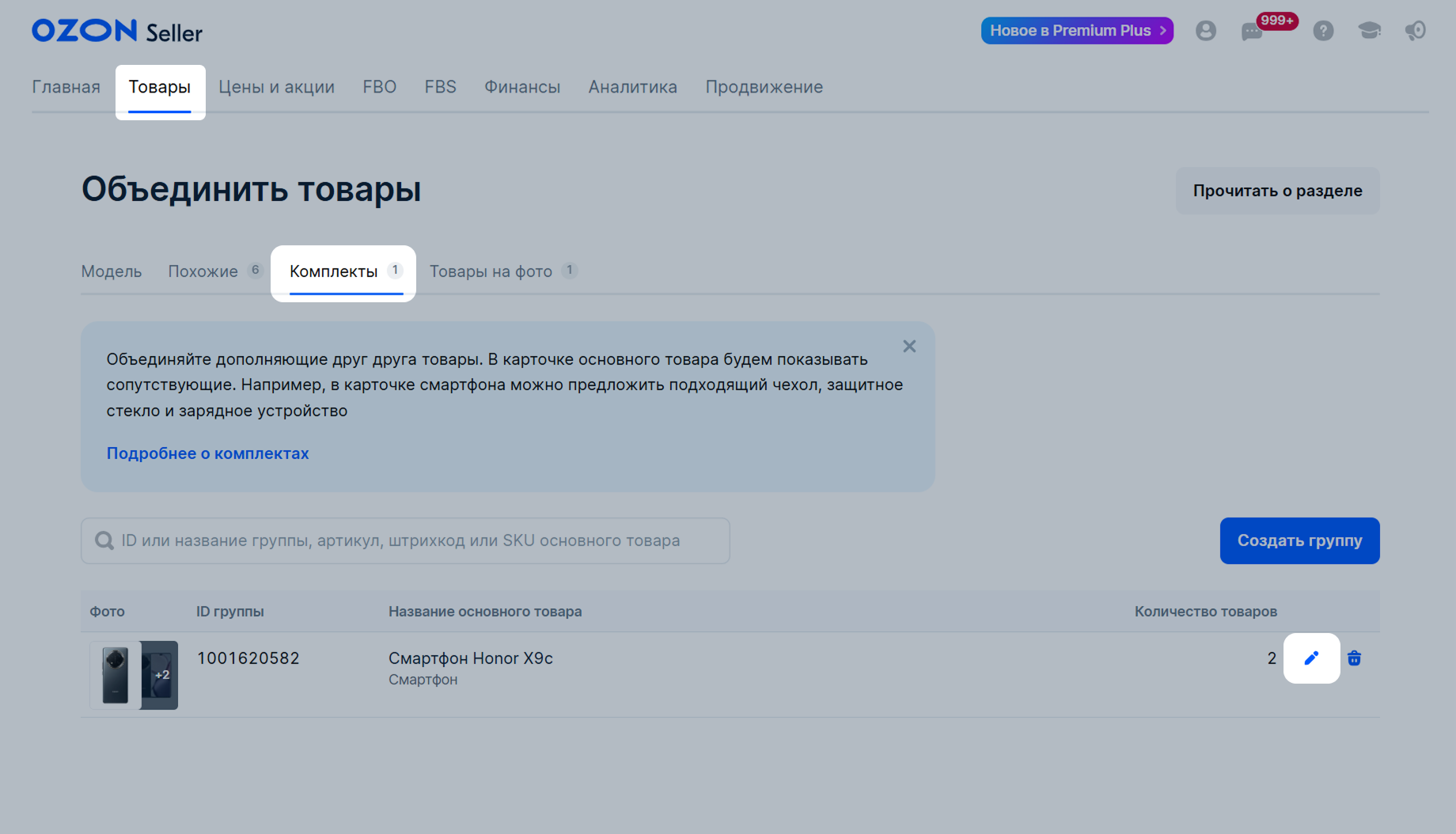Open the Новое в Premium Plus banner
Image resolution: width=1456 pixels, height=834 pixels.
pos(1077,31)
